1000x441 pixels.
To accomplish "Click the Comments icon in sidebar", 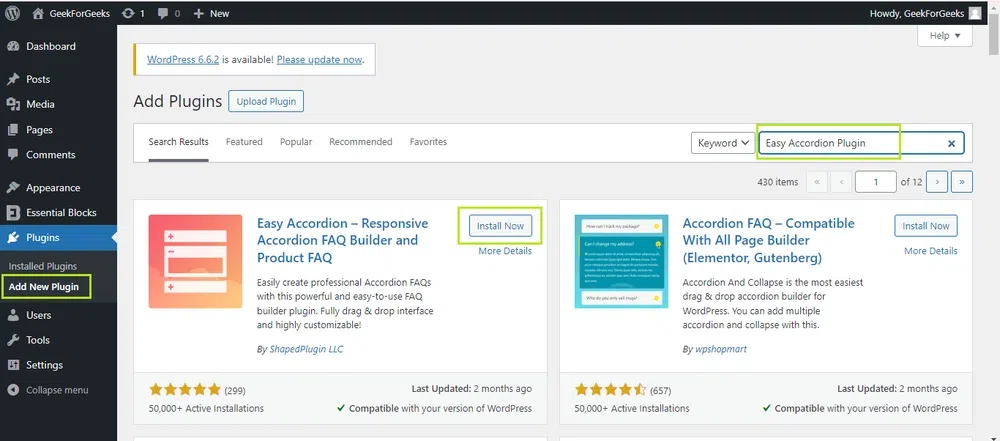I will [13, 154].
